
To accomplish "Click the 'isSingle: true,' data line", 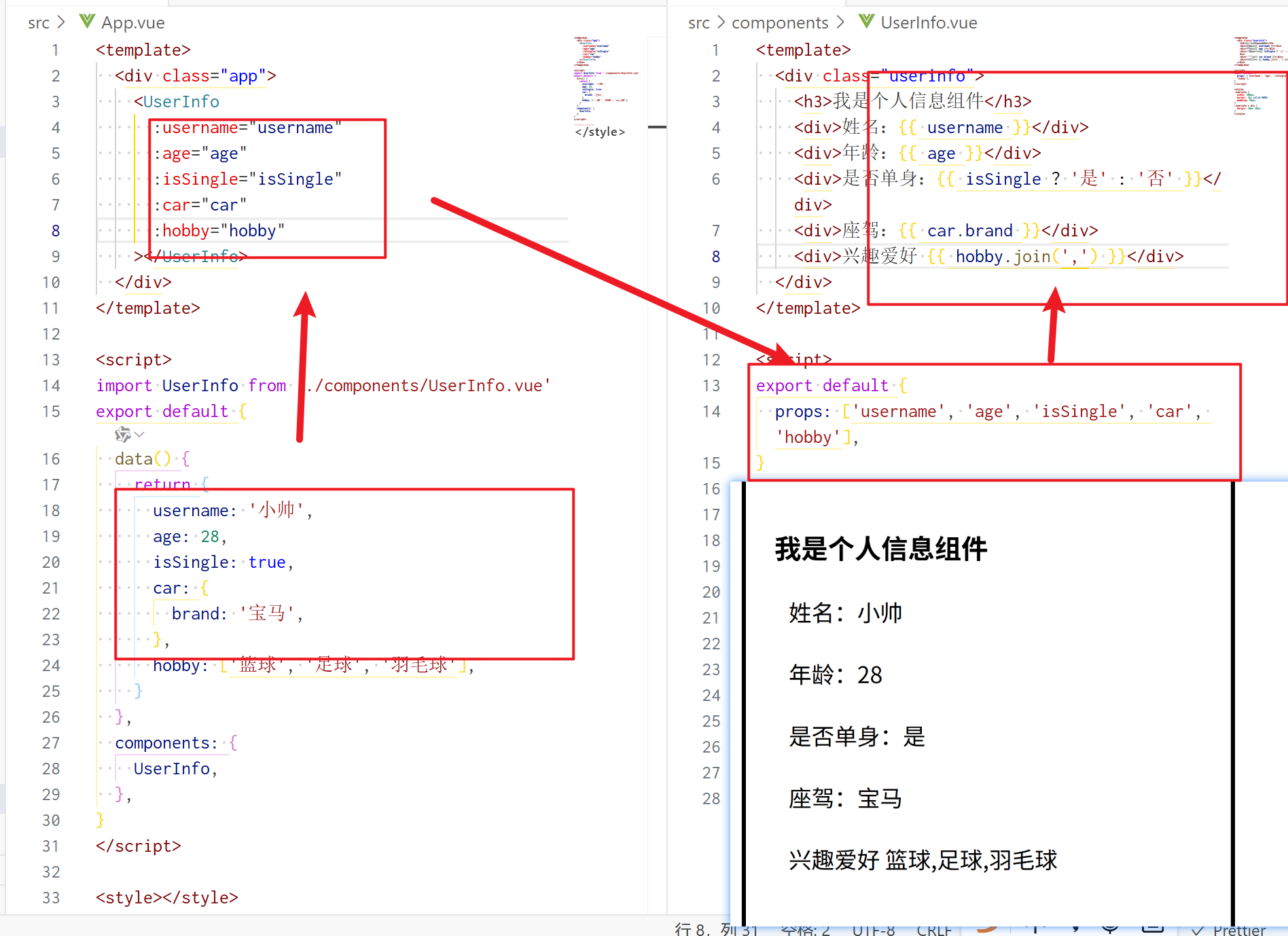I will [x=223, y=562].
